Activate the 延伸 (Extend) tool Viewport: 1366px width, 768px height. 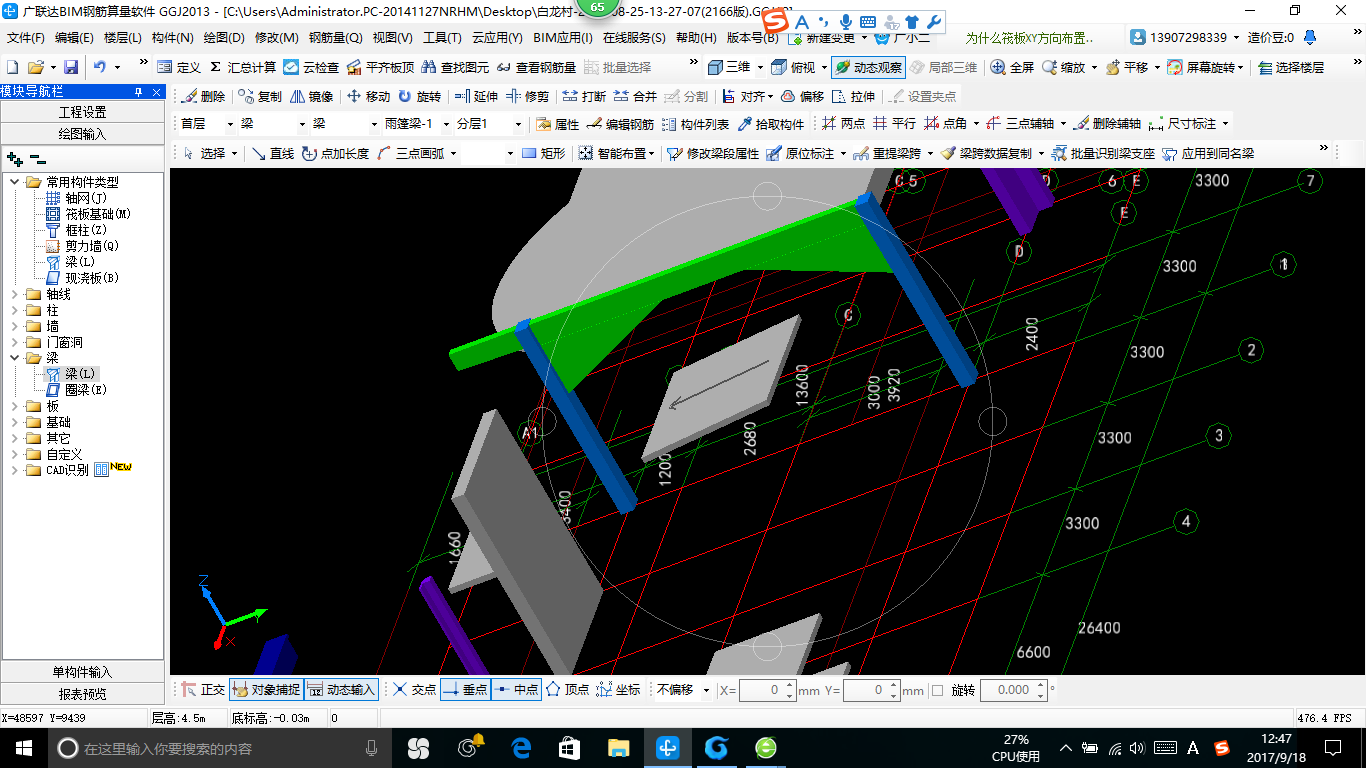tap(475, 97)
